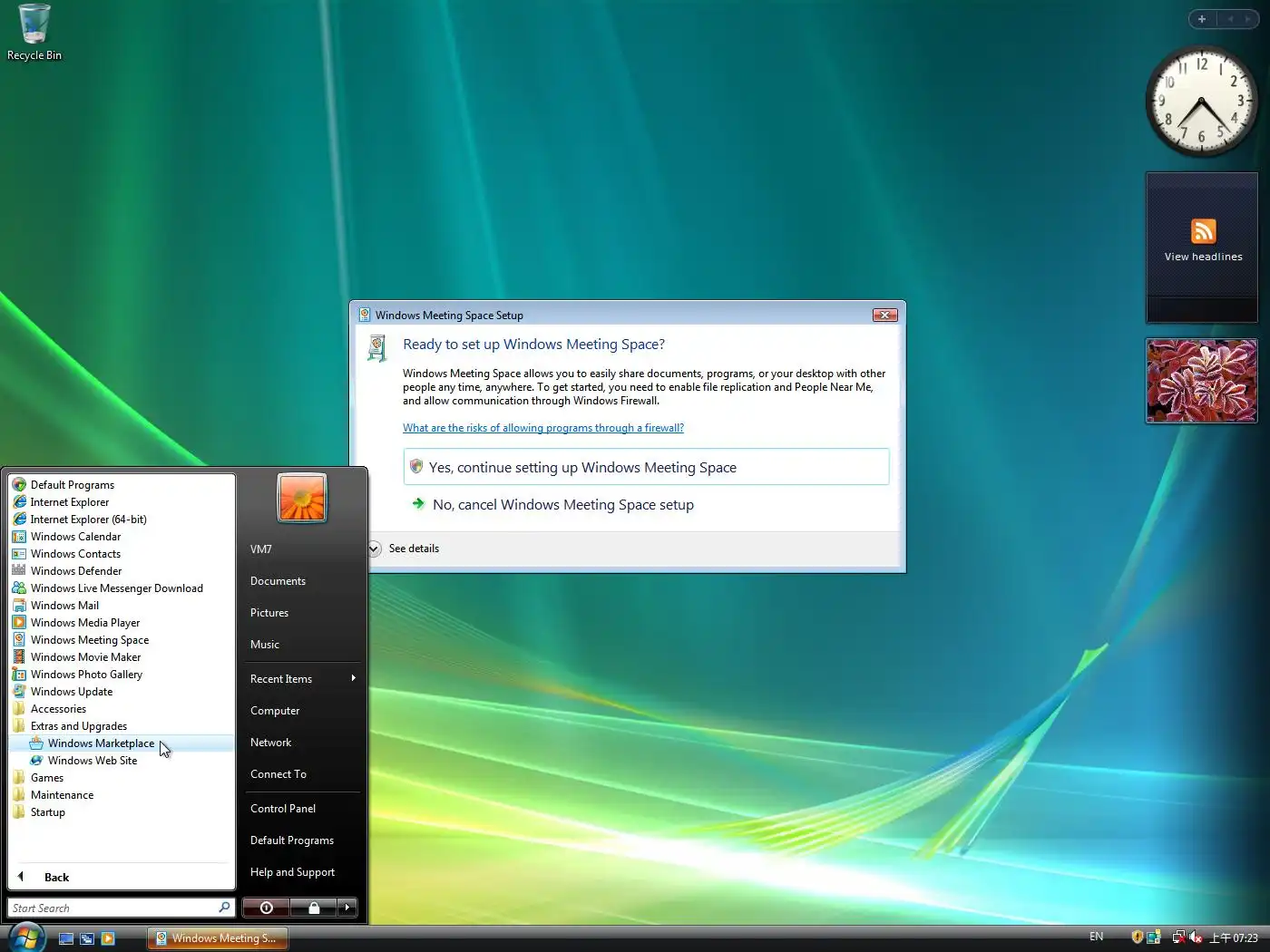Screen dimensions: 1270x952
Task: Click the slideshow flower picture gadget
Action: [1201, 381]
